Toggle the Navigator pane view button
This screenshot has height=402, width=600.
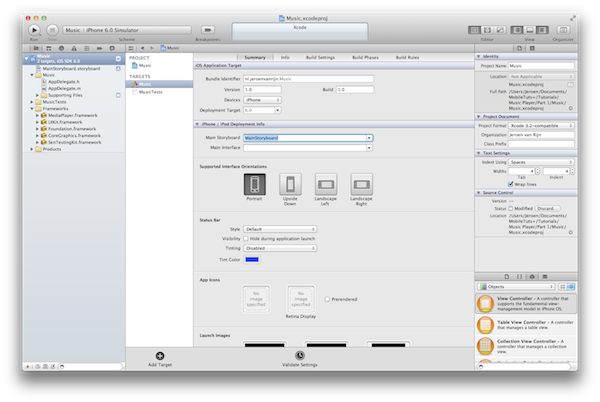pyautogui.click(x=517, y=30)
